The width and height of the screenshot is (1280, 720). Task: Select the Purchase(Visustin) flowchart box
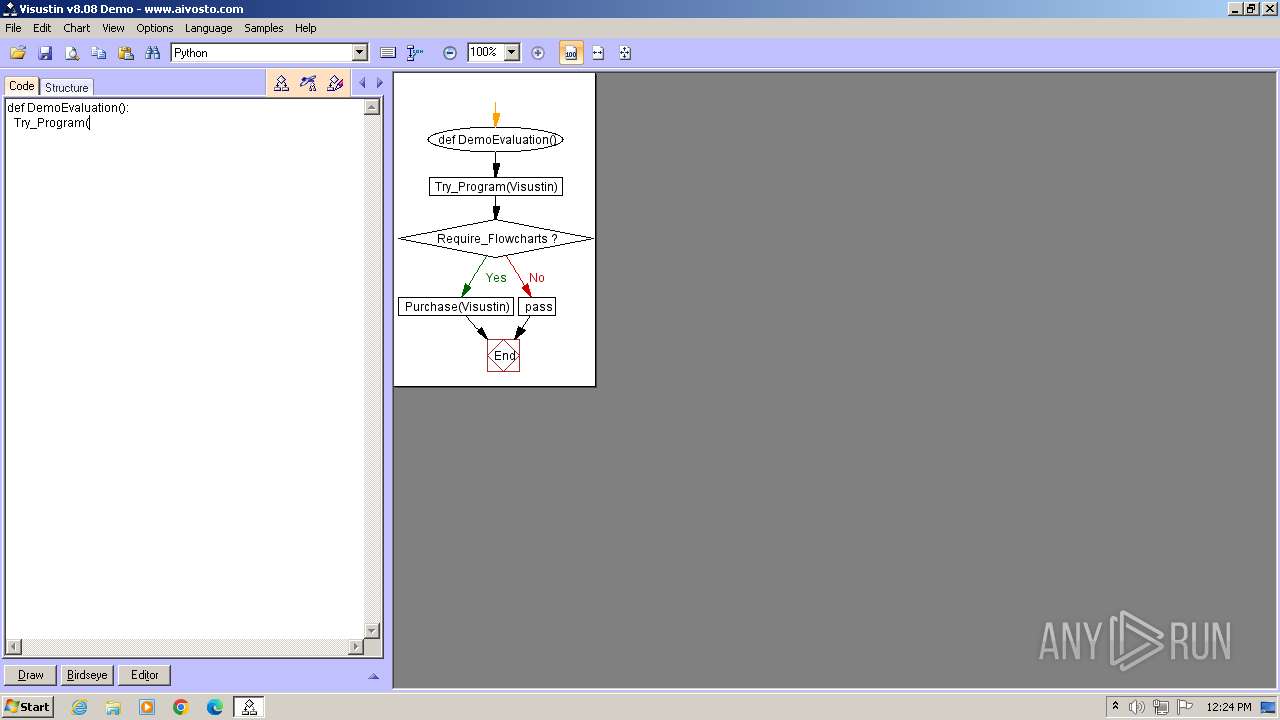point(457,307)
